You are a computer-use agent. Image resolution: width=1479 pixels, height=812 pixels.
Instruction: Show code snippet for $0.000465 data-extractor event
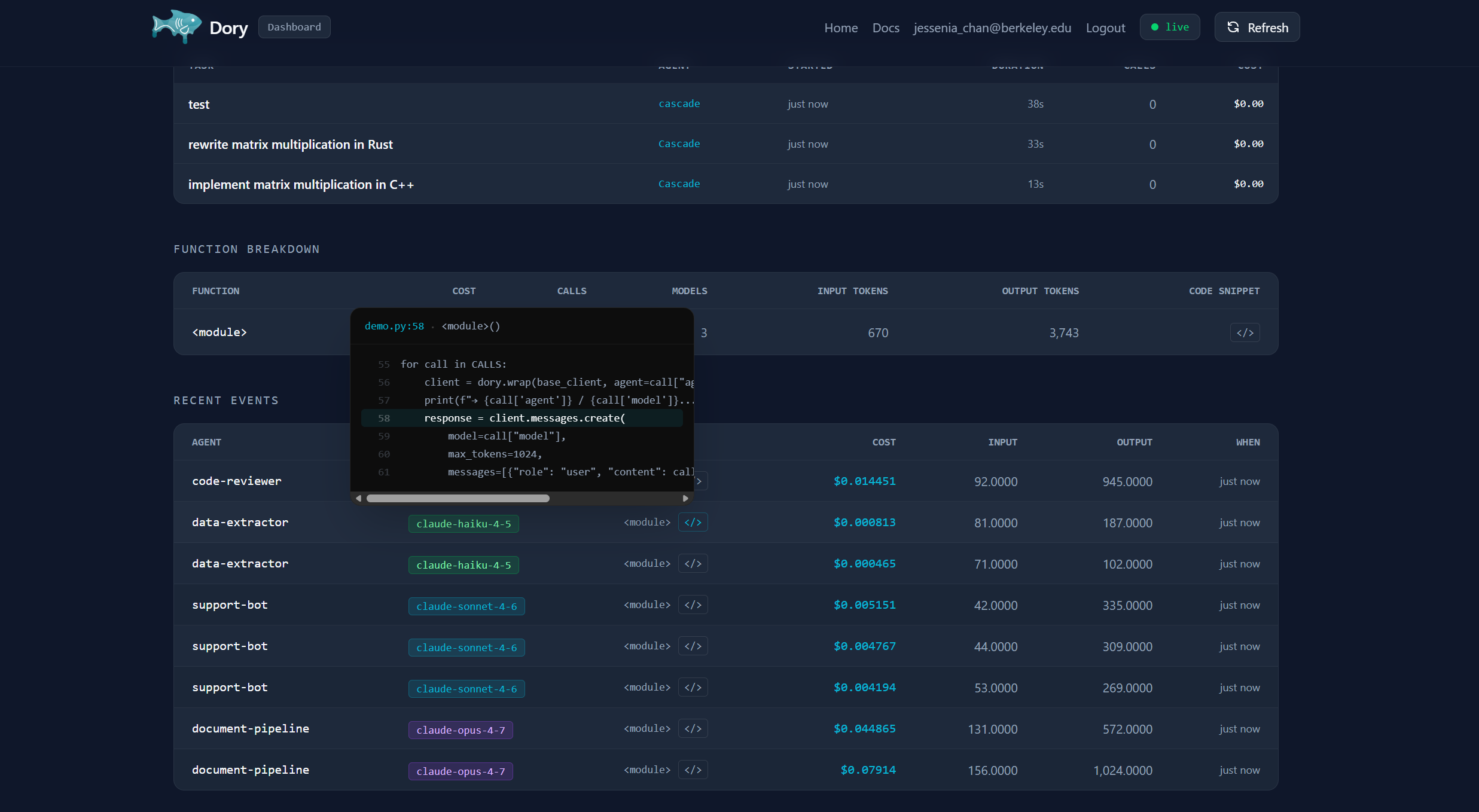point(693,564)
